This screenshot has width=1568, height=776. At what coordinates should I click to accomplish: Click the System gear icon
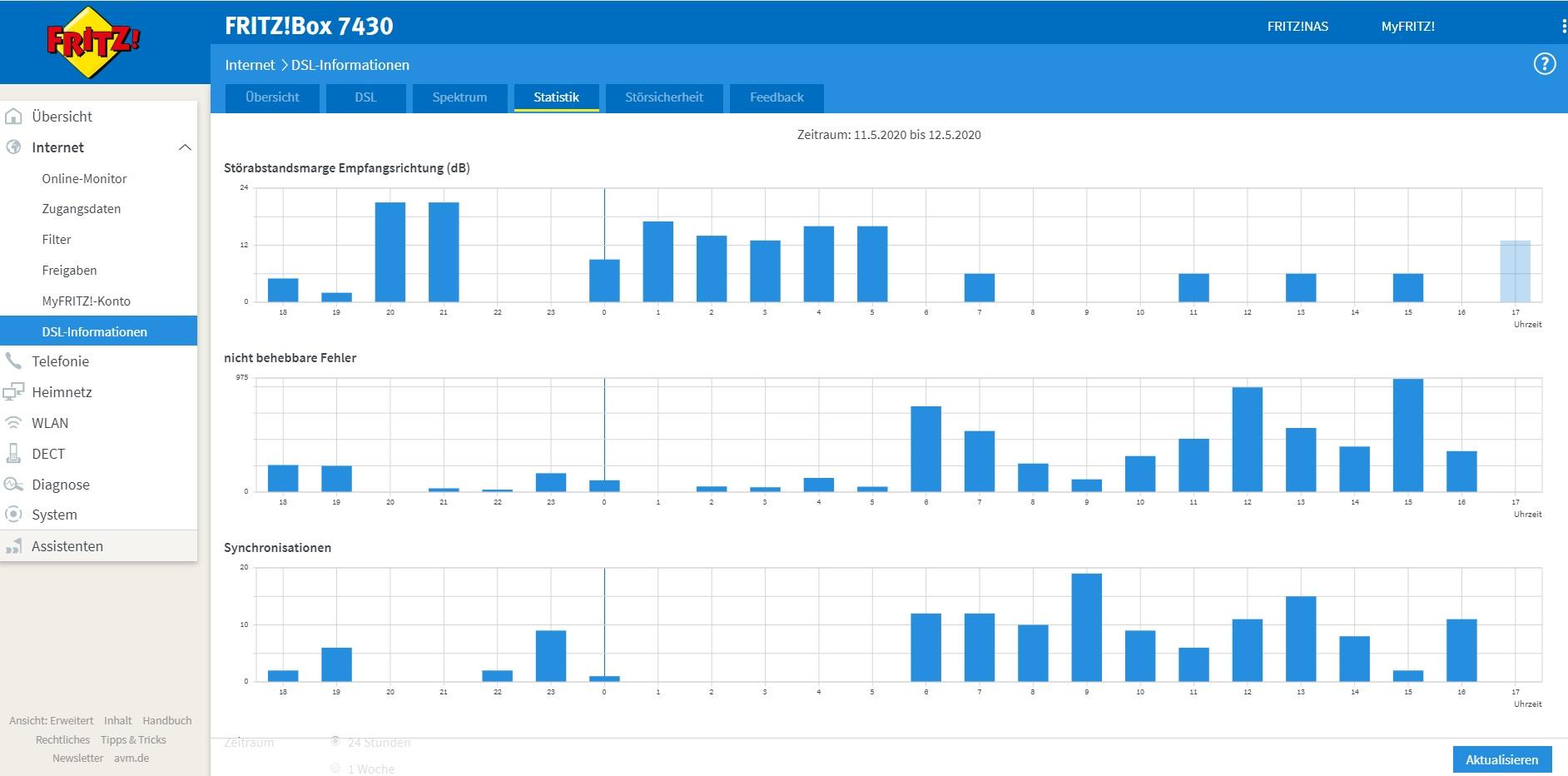[13, 514]
